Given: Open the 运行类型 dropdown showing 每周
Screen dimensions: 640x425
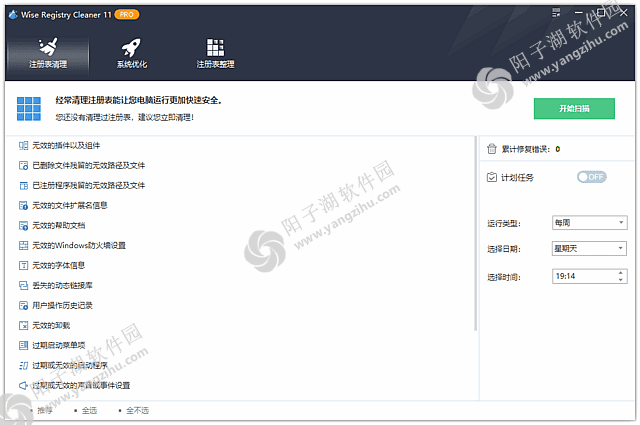Looking at the screenshot, I should (589, 223).
